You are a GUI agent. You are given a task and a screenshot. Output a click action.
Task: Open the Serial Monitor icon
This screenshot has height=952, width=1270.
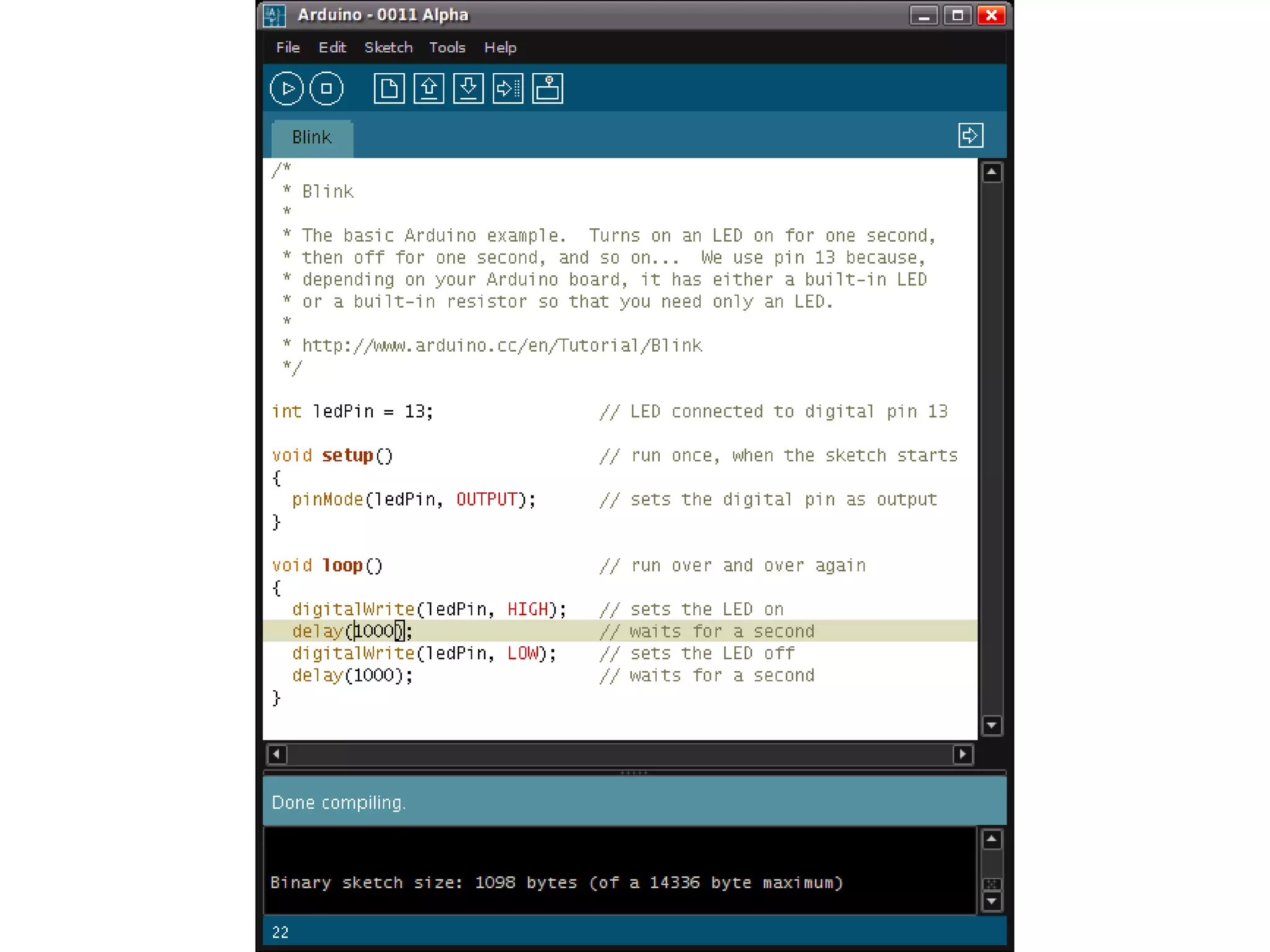pyautogui.click(x=548, y=89)
